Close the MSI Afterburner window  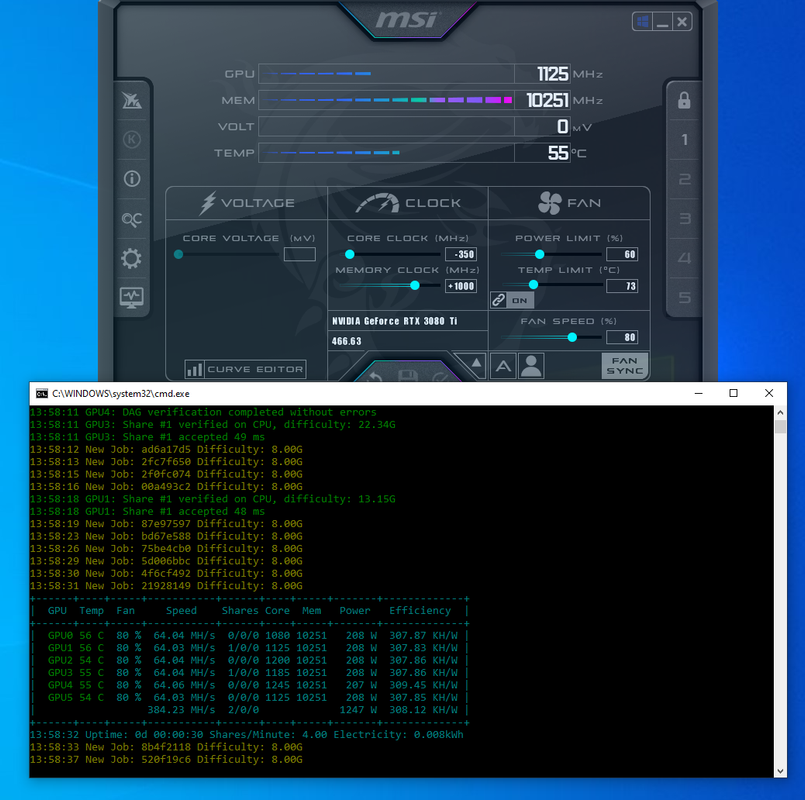click(x=682, y=22)
